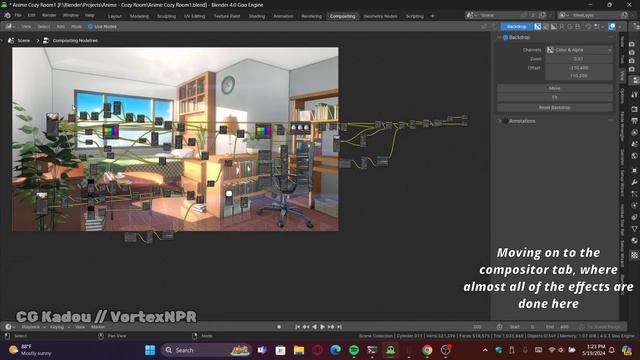Switch to the Layout workspace tab
The height and width of the screenshot is (360, 640).
coord(115,16)
